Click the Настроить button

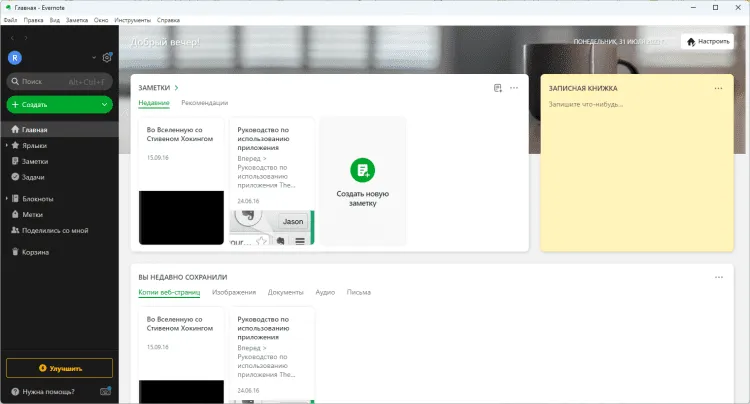707,42
